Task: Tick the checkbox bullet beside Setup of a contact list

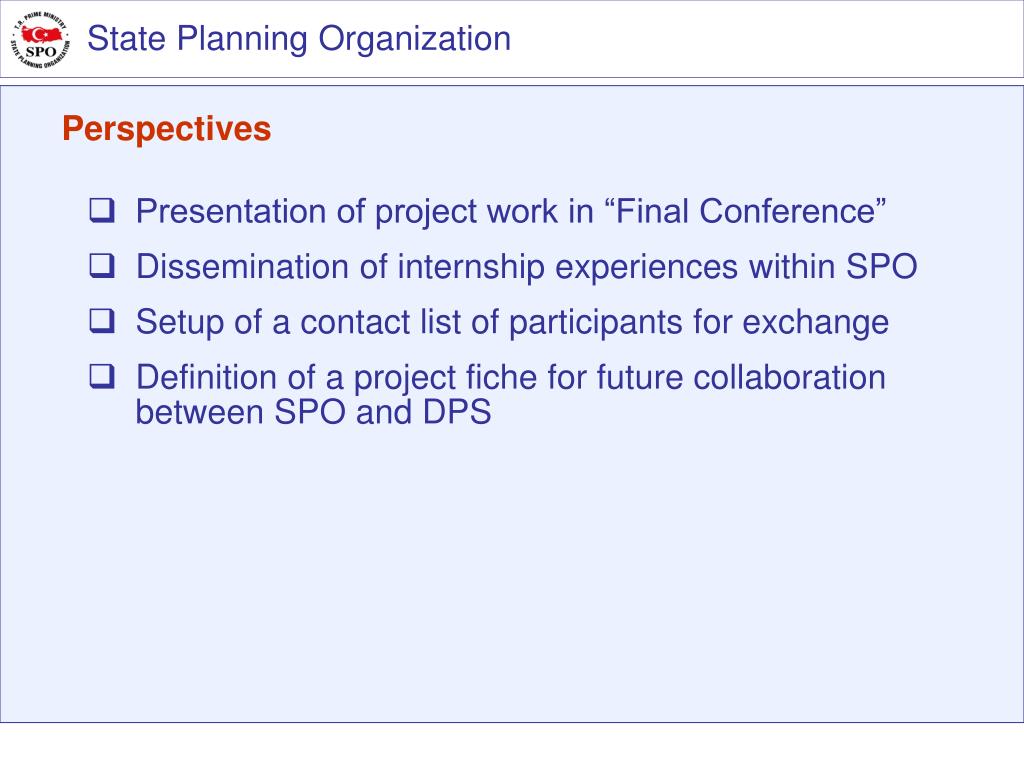Action: click(102, 321)
